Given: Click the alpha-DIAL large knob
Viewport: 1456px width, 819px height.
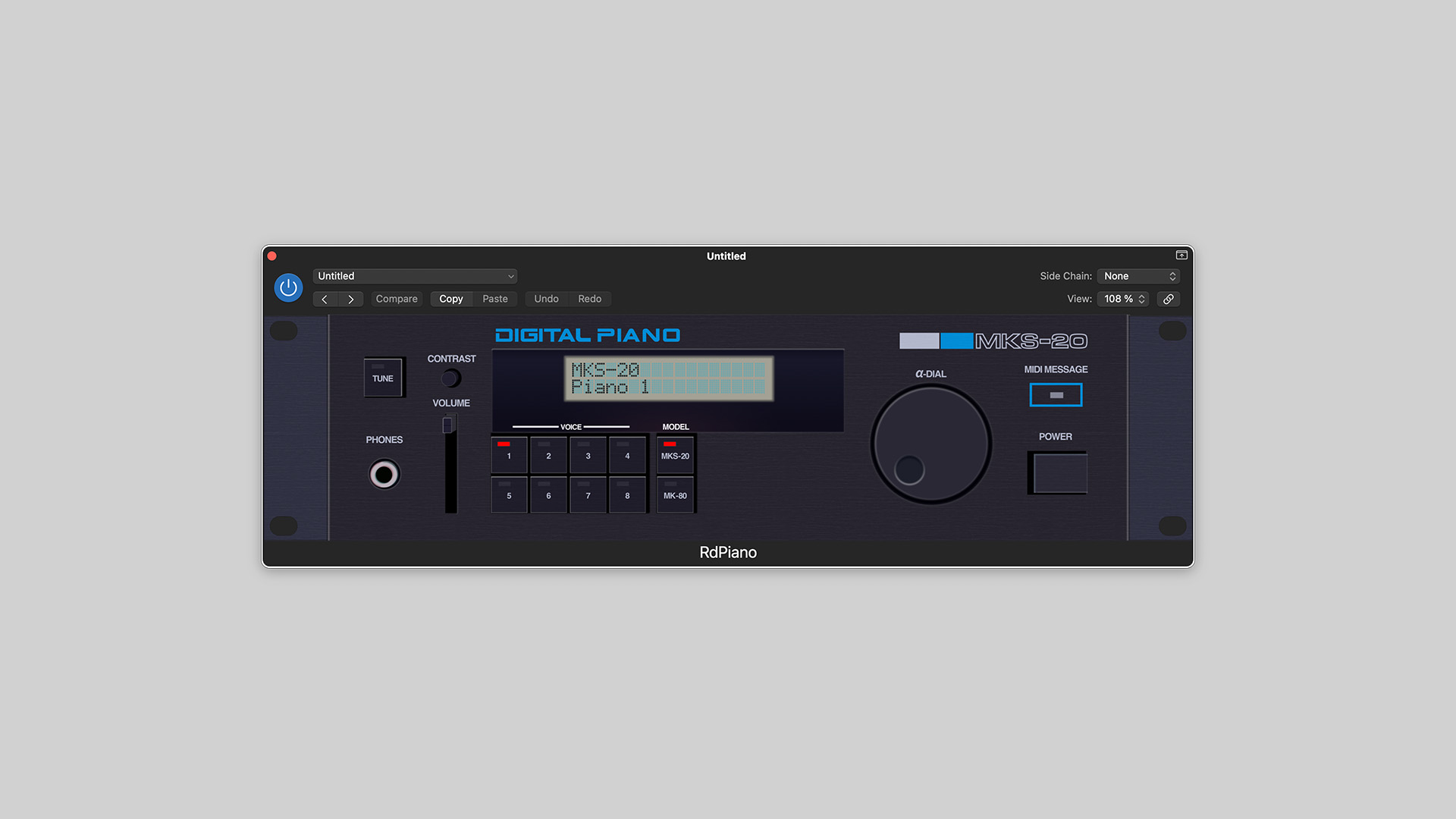Looking at the screenshot, I should 931,444.
